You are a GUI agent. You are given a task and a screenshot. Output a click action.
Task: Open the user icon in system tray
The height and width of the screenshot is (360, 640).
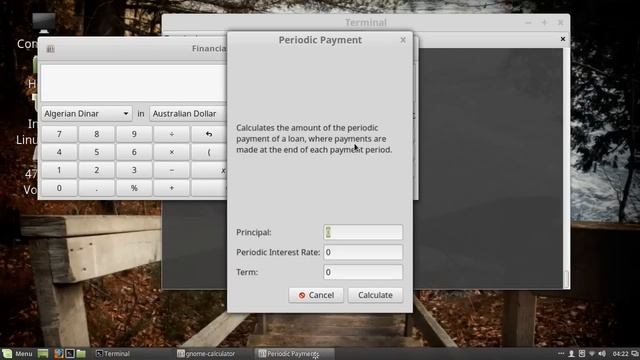tap(571, 354)
